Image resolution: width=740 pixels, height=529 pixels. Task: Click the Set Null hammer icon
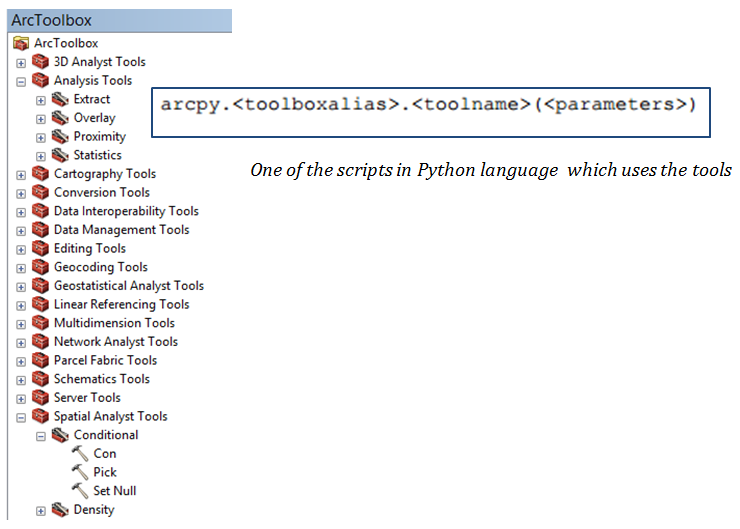(80, 491)
